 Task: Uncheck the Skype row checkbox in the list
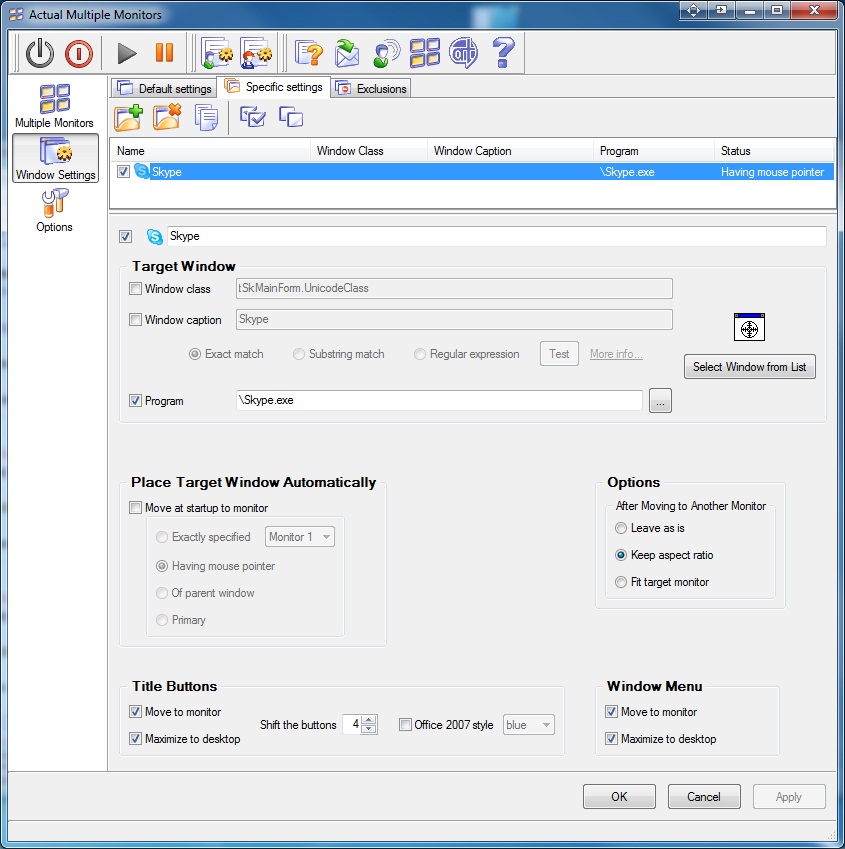point(123,172)
